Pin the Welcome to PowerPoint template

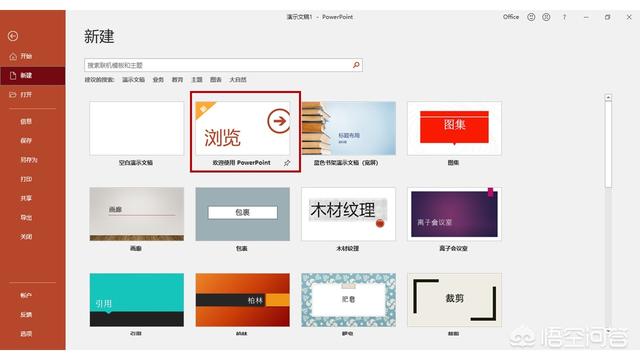pyautogui.click(x=287, y=162)
